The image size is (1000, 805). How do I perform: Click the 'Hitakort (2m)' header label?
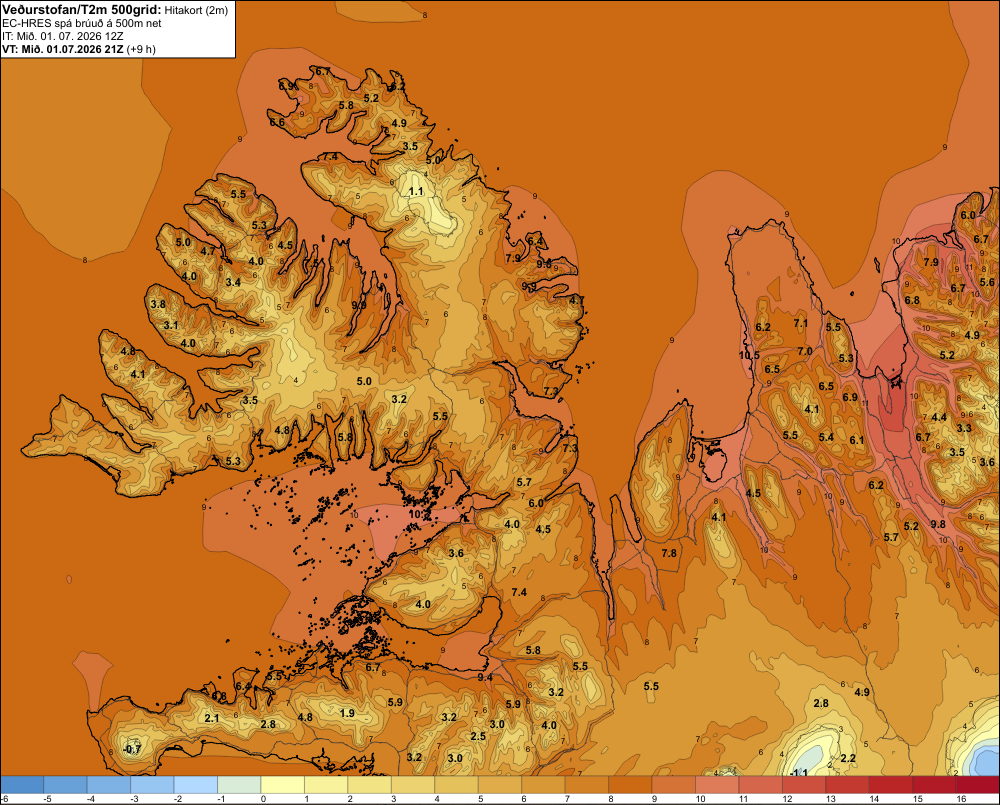(x=196, y=10)
